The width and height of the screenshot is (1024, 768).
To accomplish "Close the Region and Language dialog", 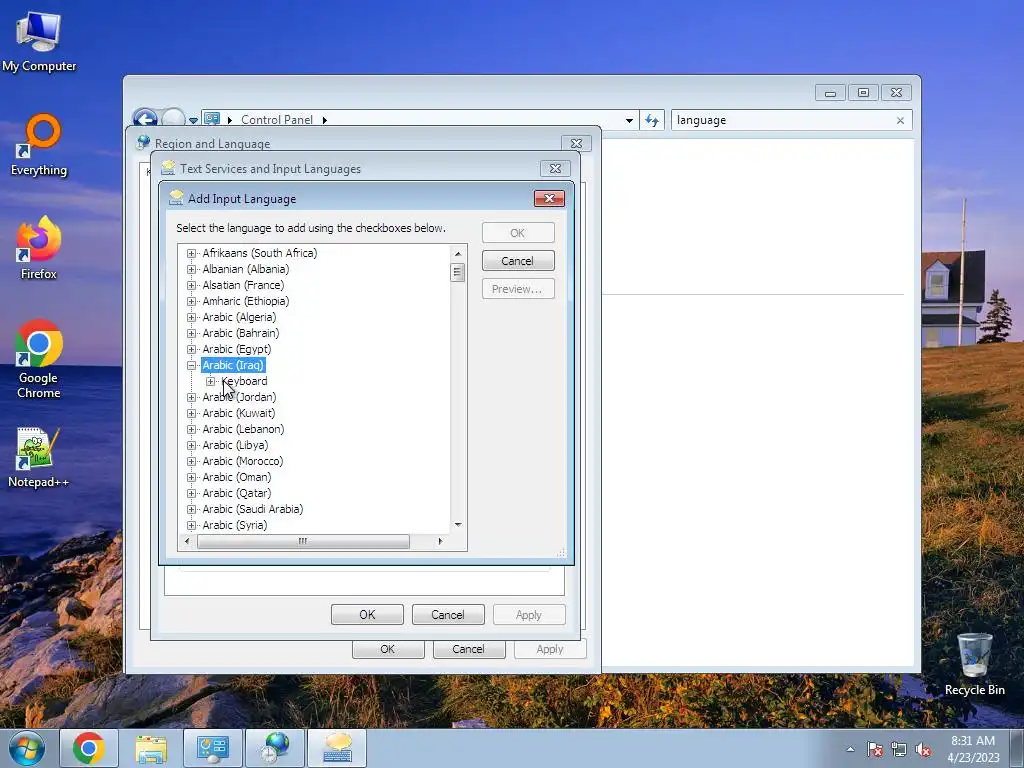I will click(576, 143).
